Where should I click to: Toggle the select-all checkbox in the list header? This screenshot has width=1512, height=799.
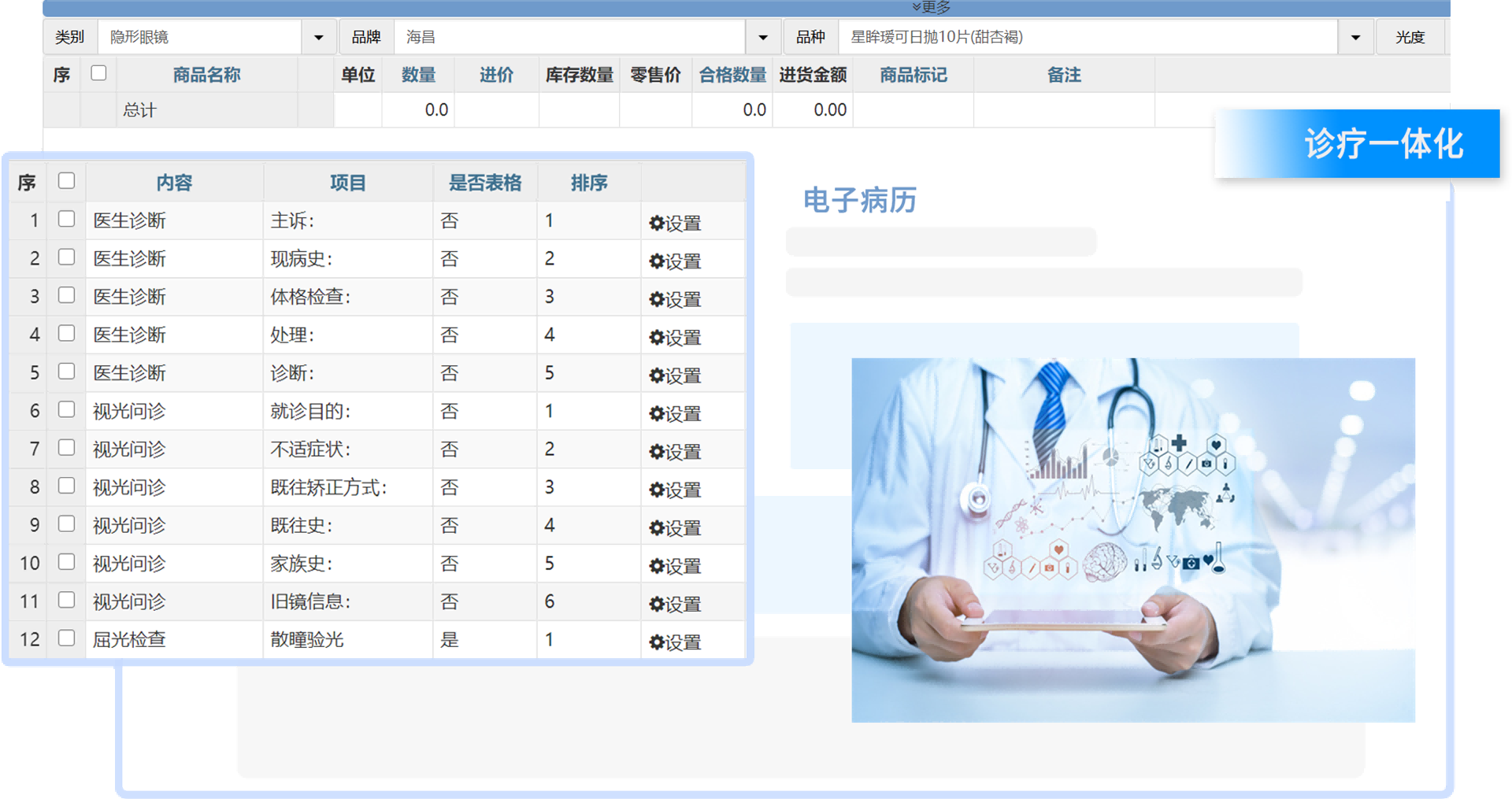(x=66, y=180)
